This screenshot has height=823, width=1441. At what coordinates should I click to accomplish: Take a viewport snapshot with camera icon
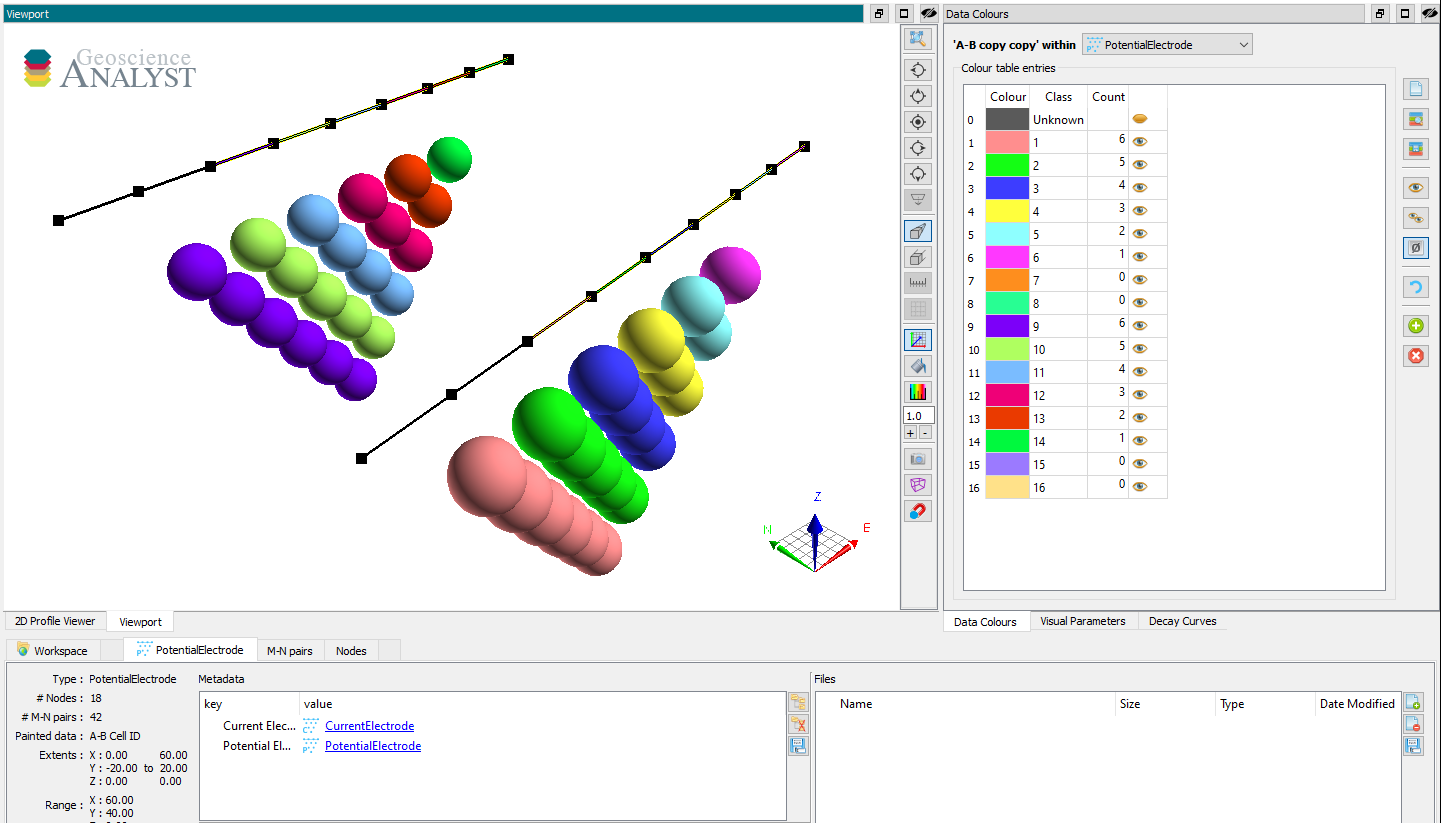coord(917,459)
